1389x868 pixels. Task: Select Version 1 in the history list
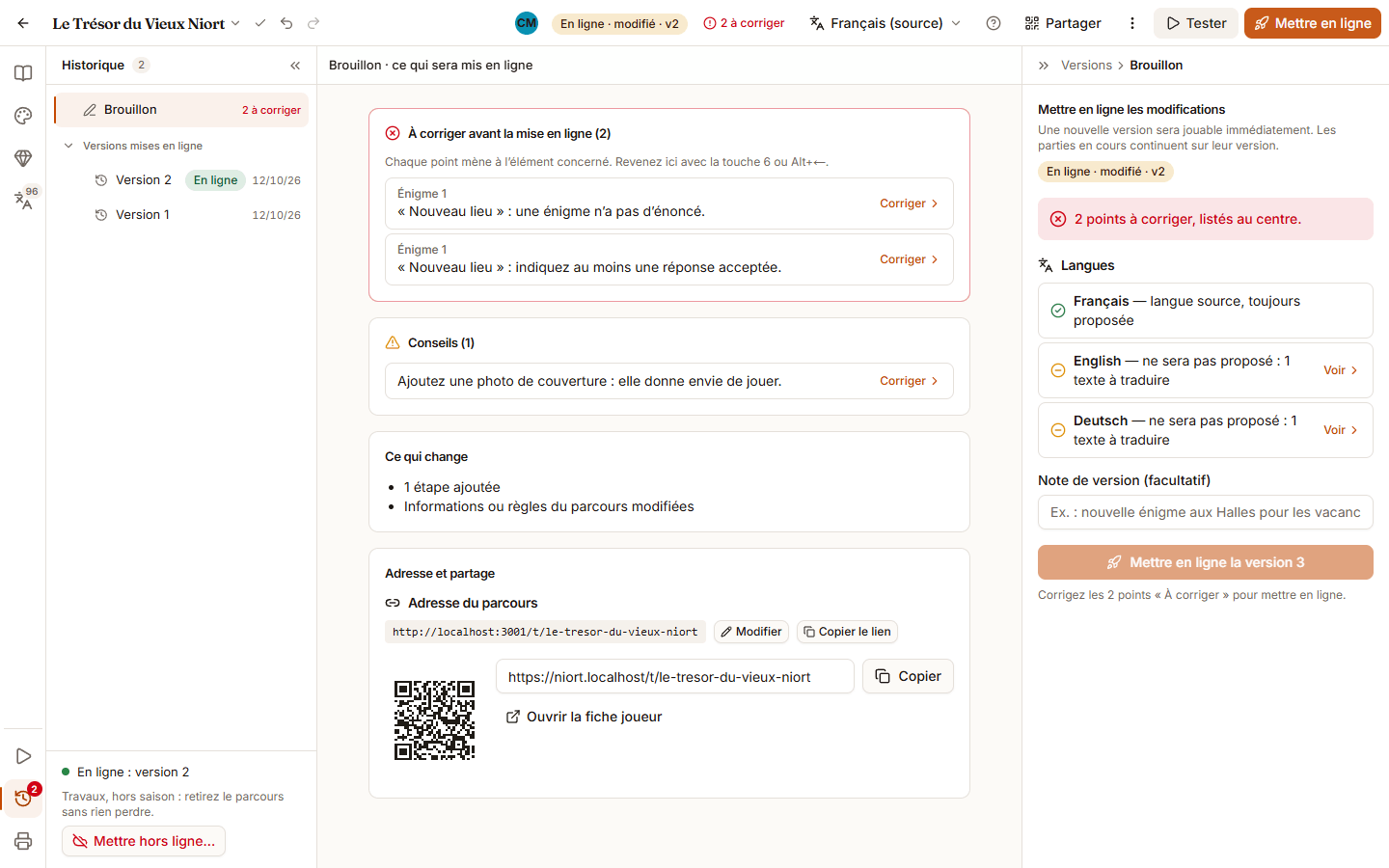[181, 215]
